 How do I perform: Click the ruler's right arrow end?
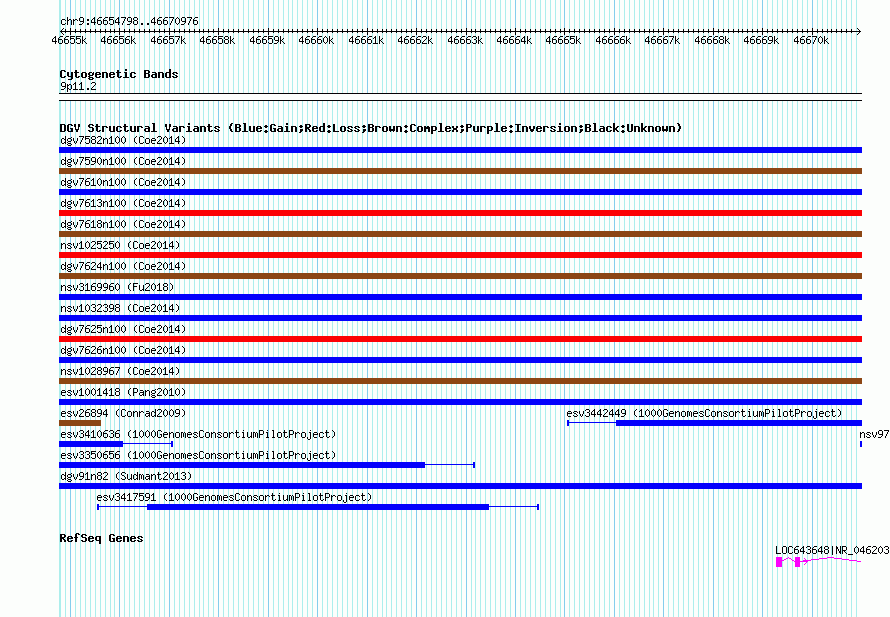coord(858,31)
